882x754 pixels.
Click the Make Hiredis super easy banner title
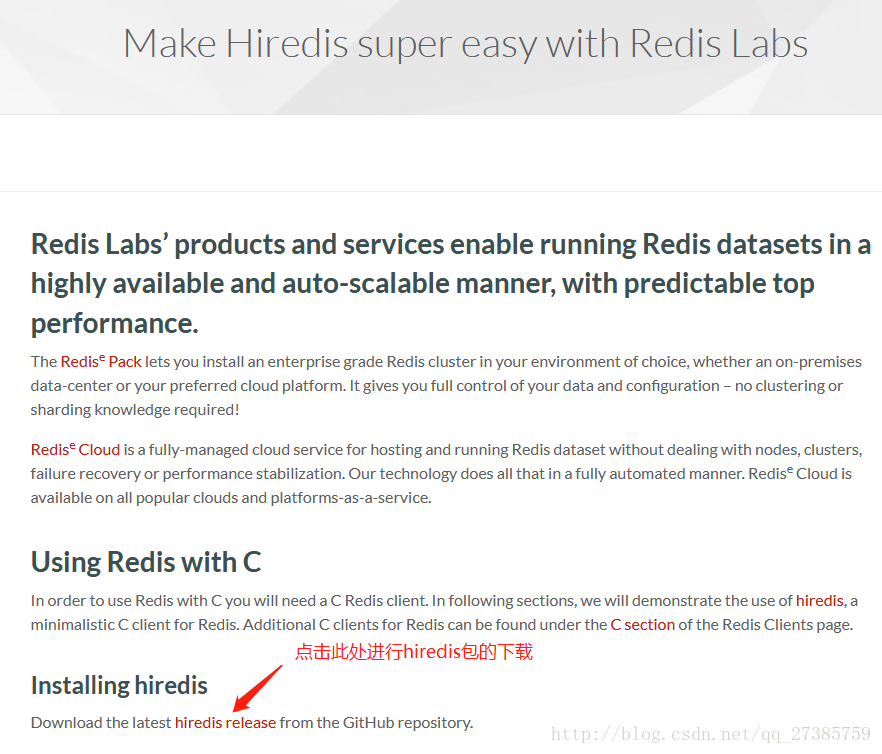point(466,43)
